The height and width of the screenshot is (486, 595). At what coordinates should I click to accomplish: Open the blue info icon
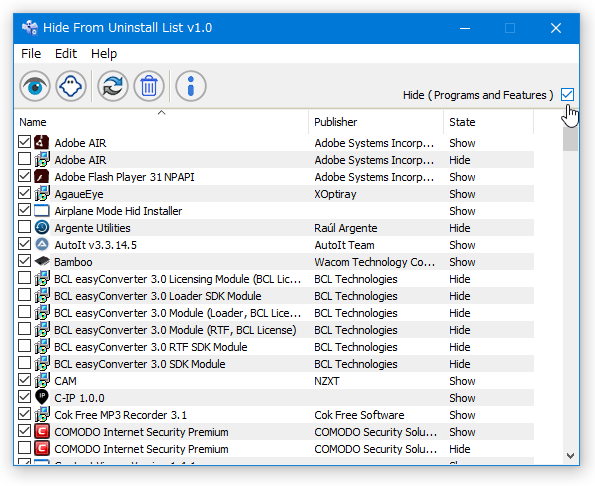pyautogui.click(x=191, y=86)
